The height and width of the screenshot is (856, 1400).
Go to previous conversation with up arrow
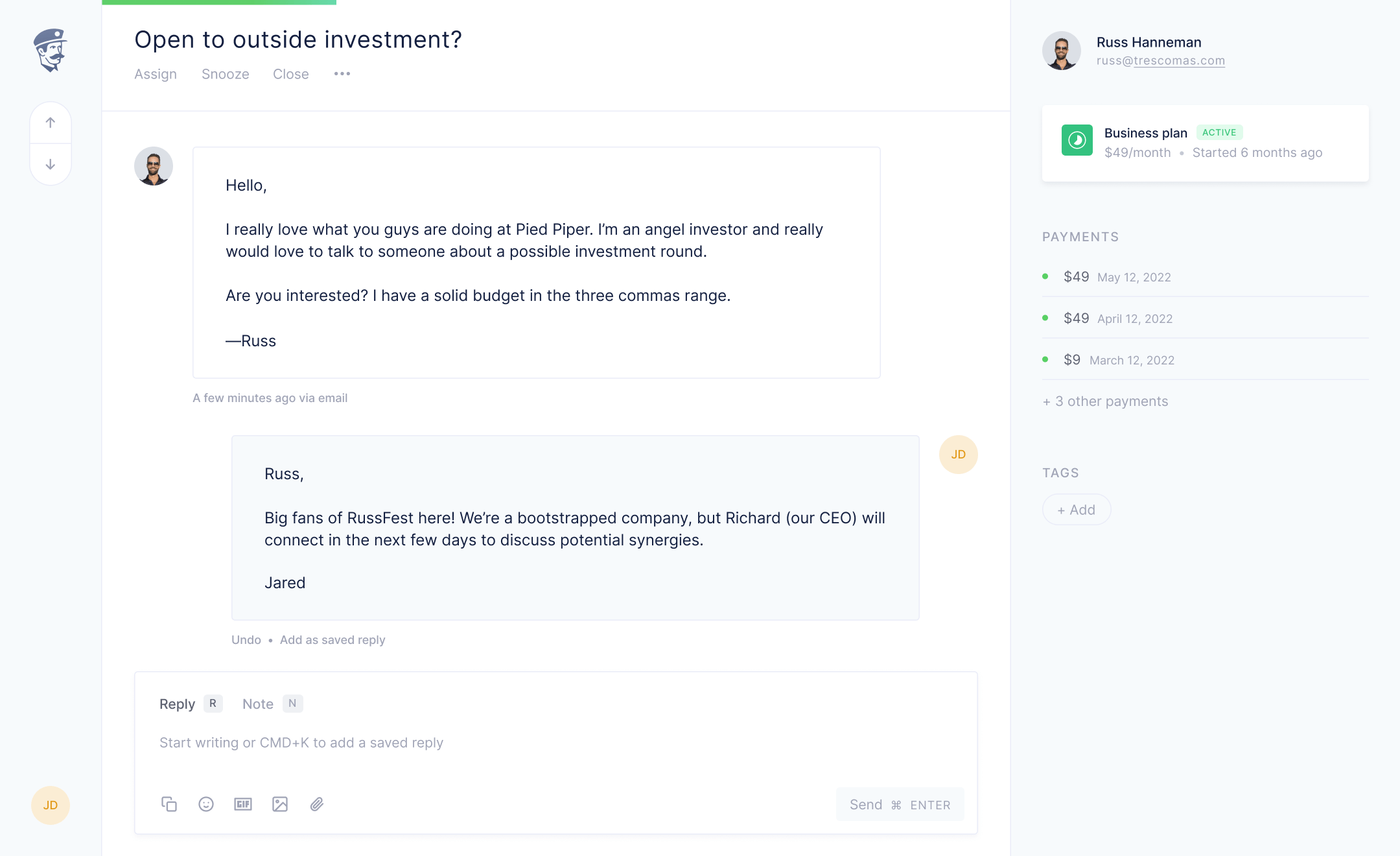tap(51, 123)
